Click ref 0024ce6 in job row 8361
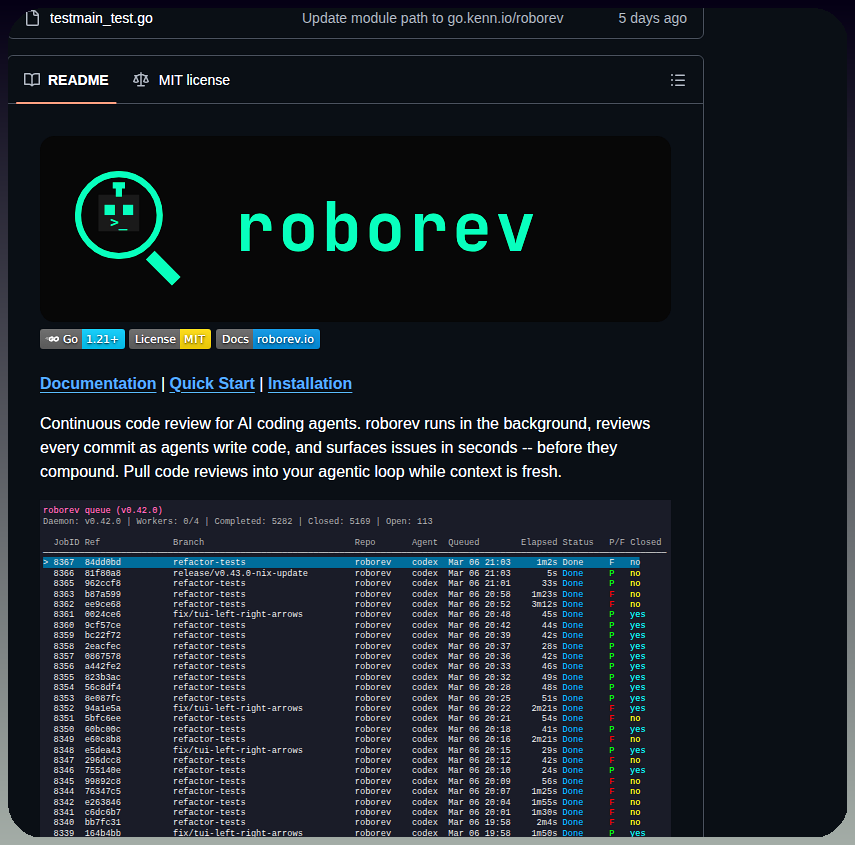This screenshot has width=855, height=845. [x=103, y=614]
